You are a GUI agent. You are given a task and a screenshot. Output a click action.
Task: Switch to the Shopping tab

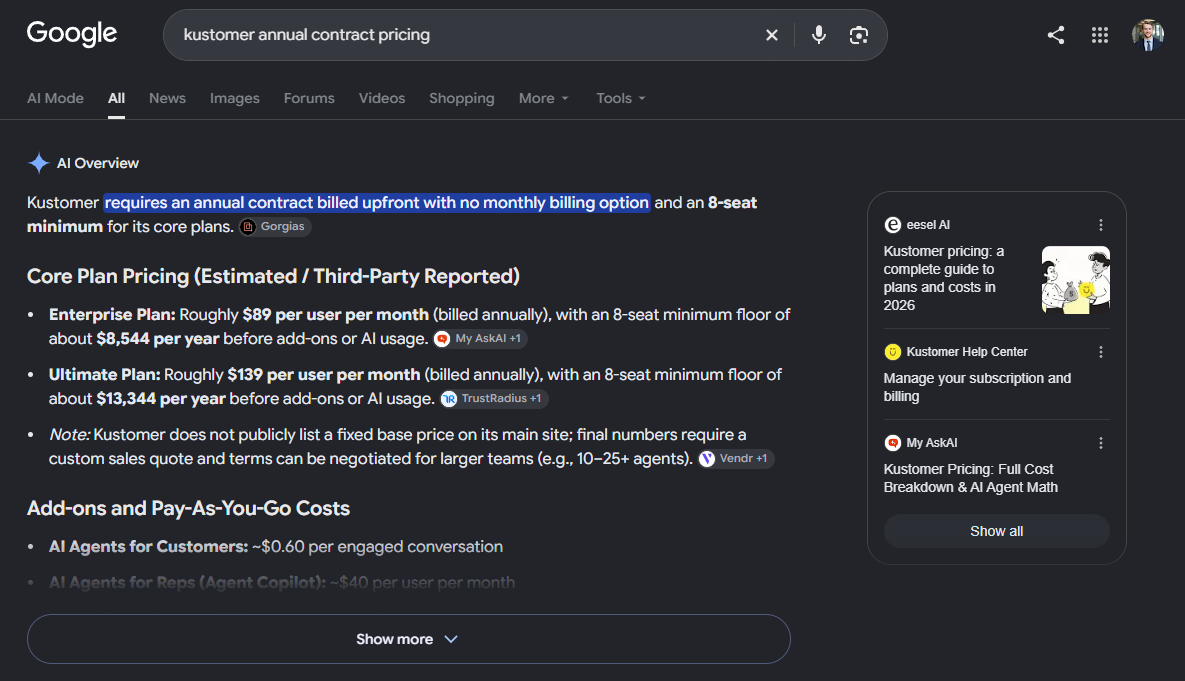[462, 98]
